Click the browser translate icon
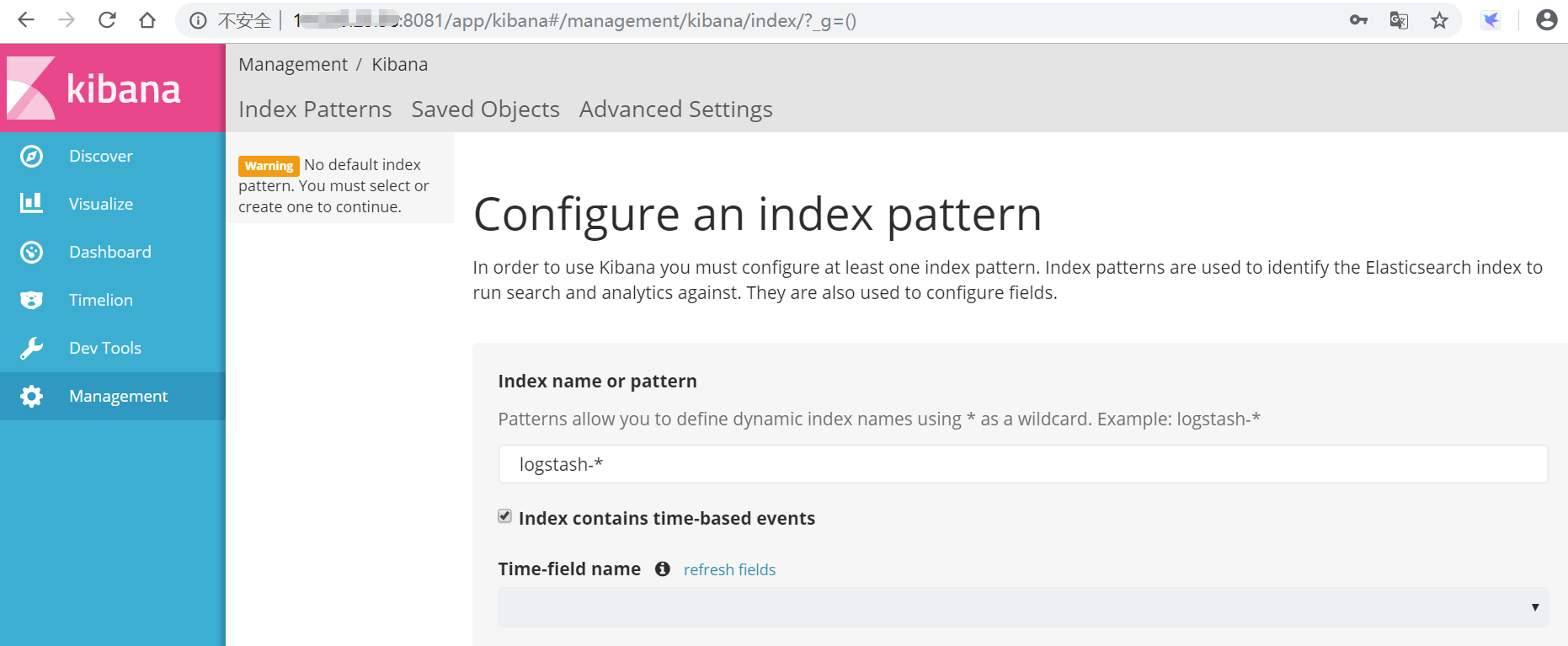The width and height of the screenshot is (1568, 646). (1399, 20)
